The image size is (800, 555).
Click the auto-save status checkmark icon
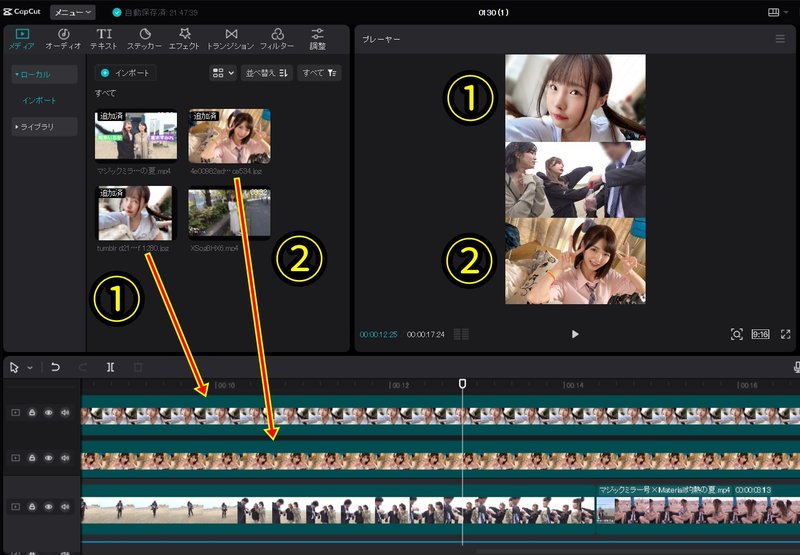click(x=117, y=12)
